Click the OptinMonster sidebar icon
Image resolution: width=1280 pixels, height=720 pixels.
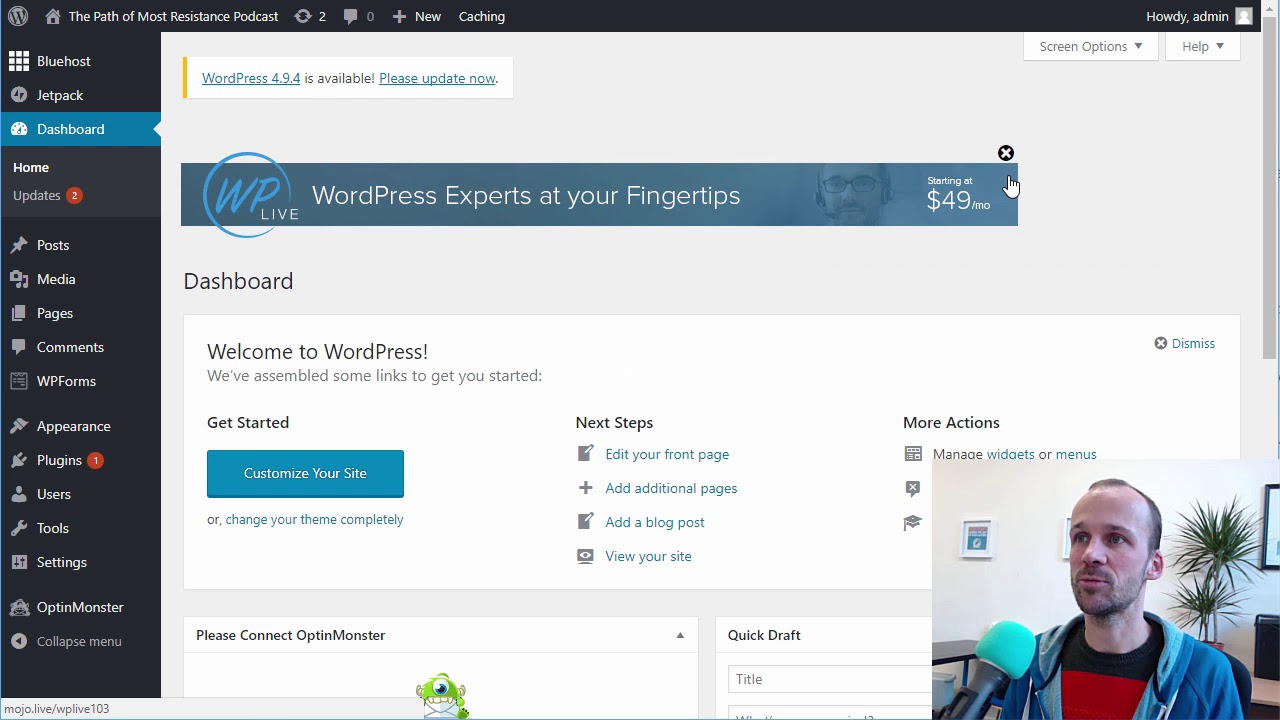click(x=19, y=607)
